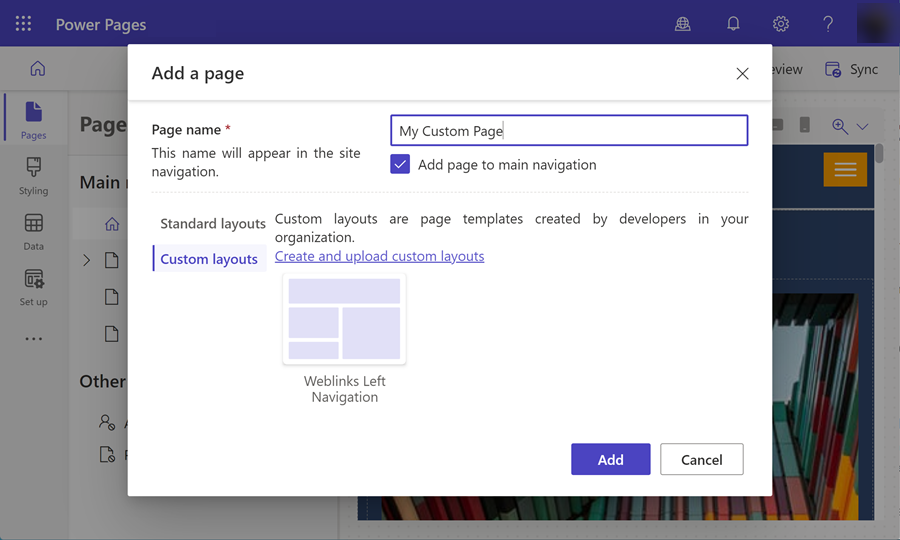
Task: Open the Styling workspace
Action: coord(33,176)
